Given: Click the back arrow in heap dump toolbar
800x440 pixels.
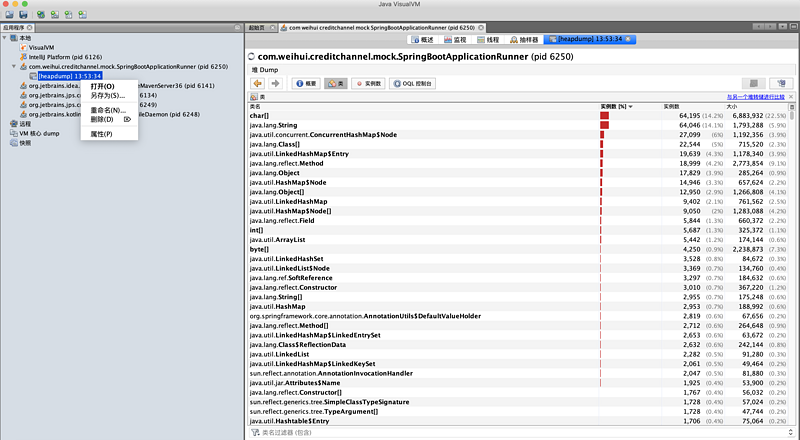Looking at the screenshot, I should 257,83.
